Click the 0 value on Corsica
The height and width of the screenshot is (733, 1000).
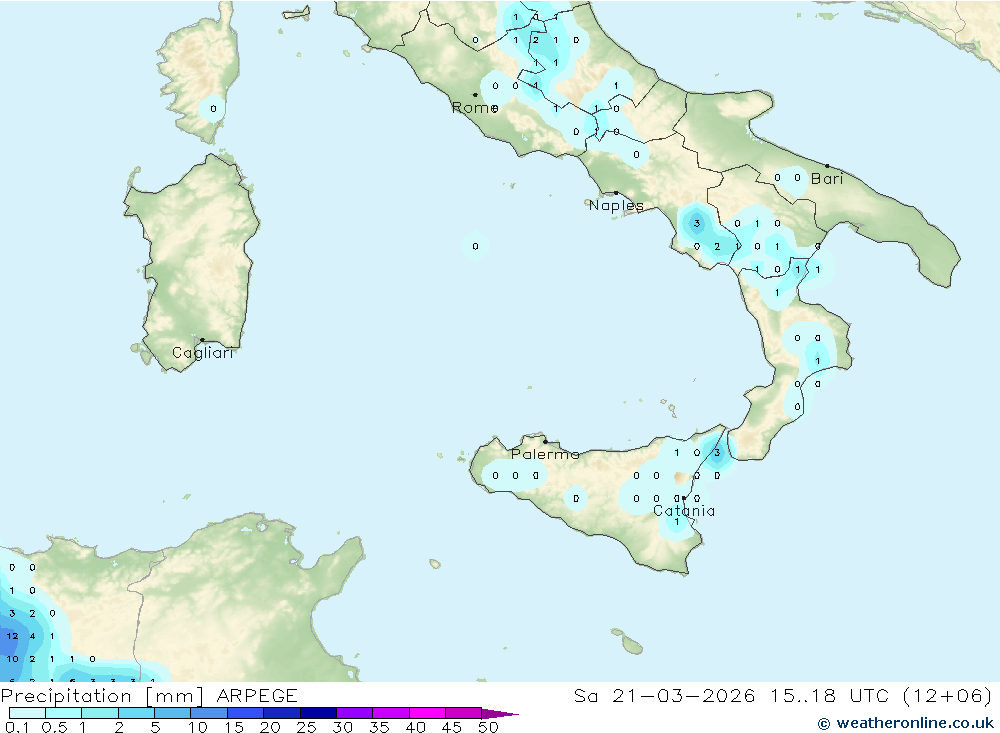click(213, 109)
